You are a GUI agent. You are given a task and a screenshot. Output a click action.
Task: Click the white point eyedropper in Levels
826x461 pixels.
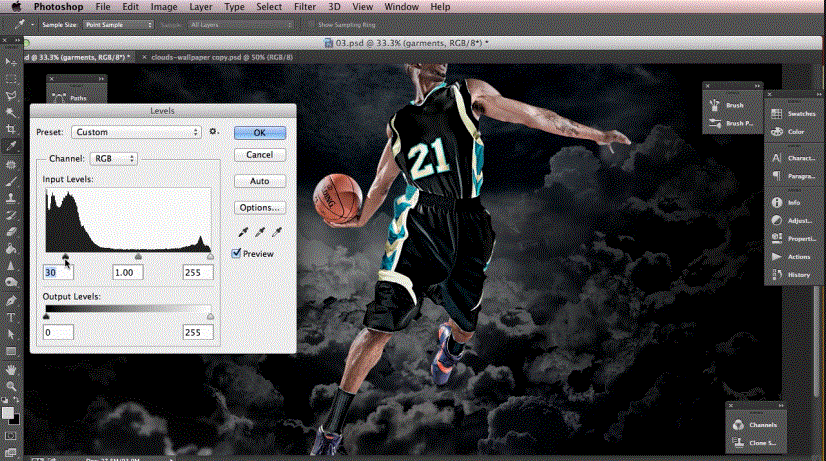coord(277,231)
